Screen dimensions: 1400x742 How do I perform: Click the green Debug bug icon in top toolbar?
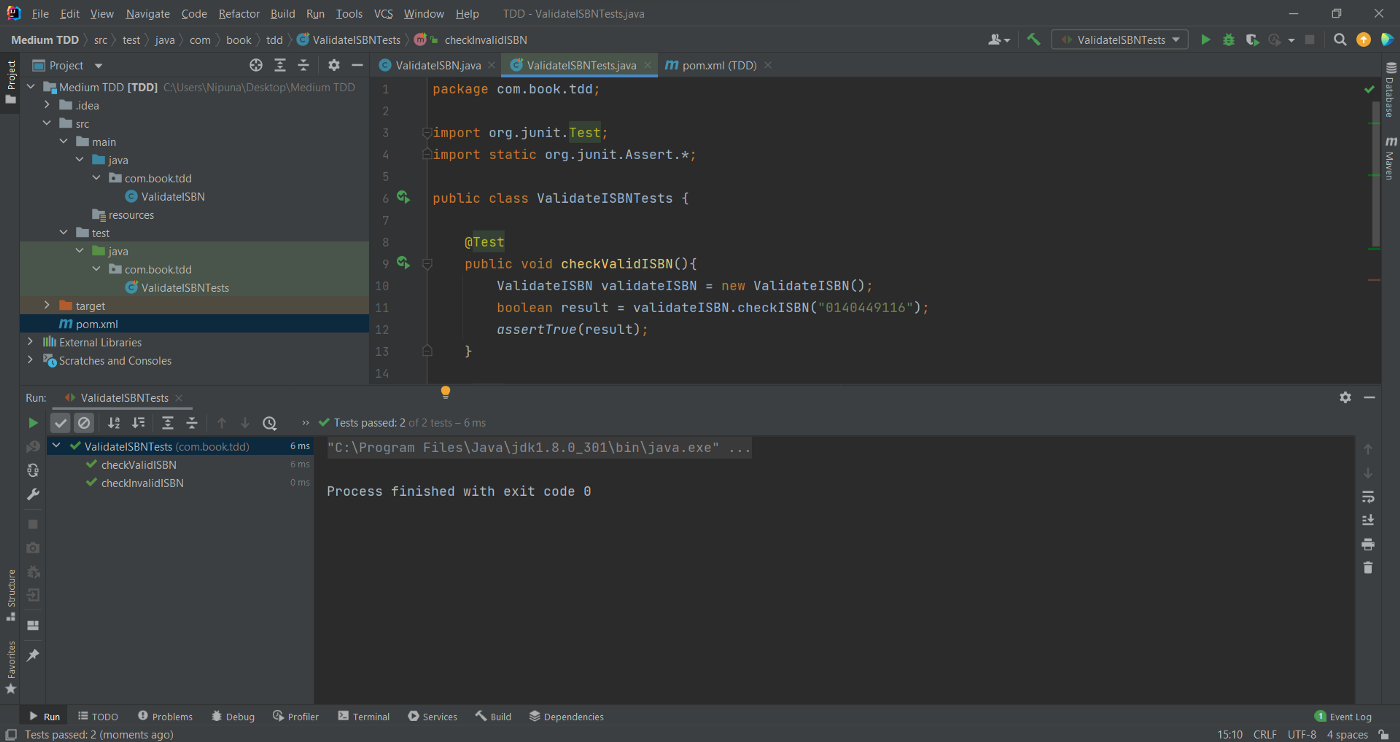click(1229, 40)
